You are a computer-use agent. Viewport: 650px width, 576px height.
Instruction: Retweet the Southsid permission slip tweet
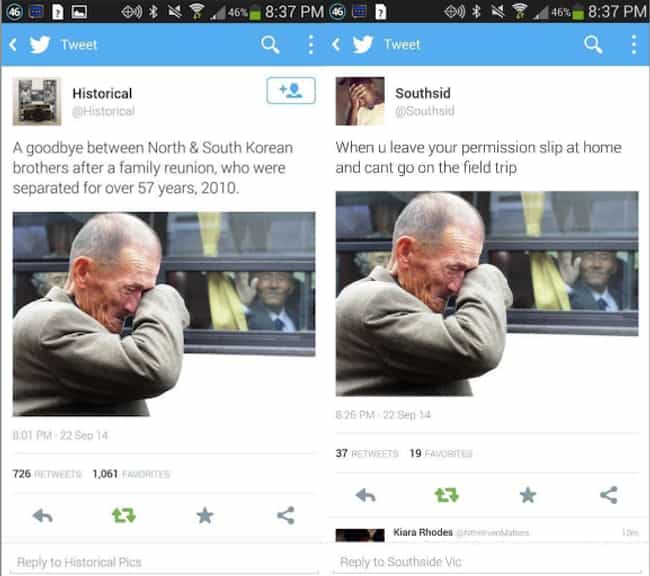tap(446, 495)
